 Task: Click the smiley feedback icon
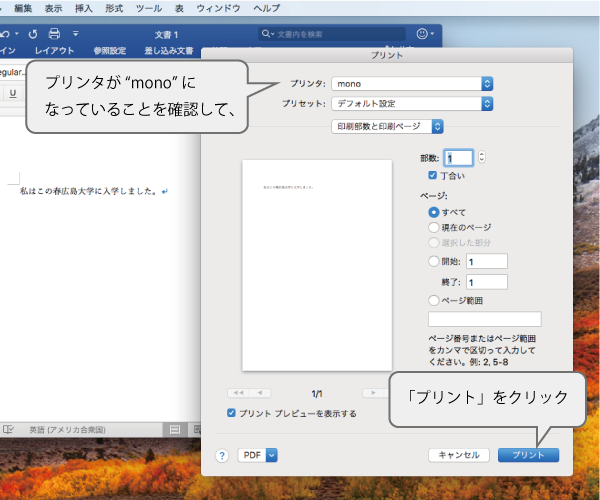(x=422, y=34)
